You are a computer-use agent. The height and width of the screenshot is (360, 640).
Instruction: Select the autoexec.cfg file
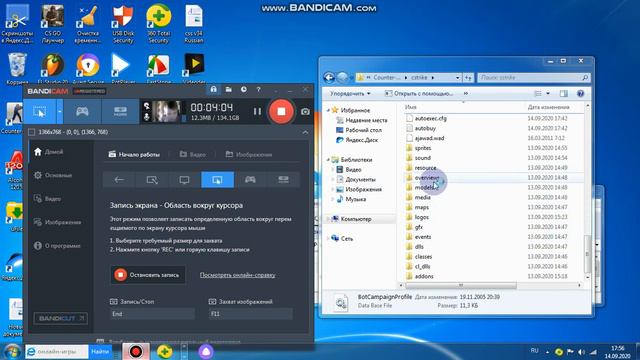pos(431,118)
